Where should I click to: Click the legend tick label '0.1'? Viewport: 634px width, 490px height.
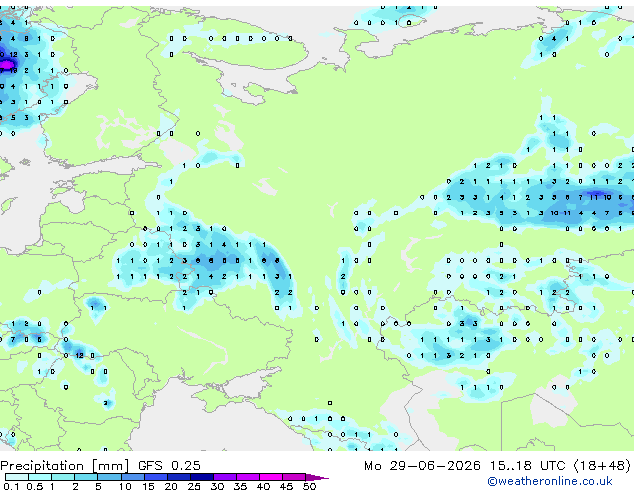pos(11,486)
